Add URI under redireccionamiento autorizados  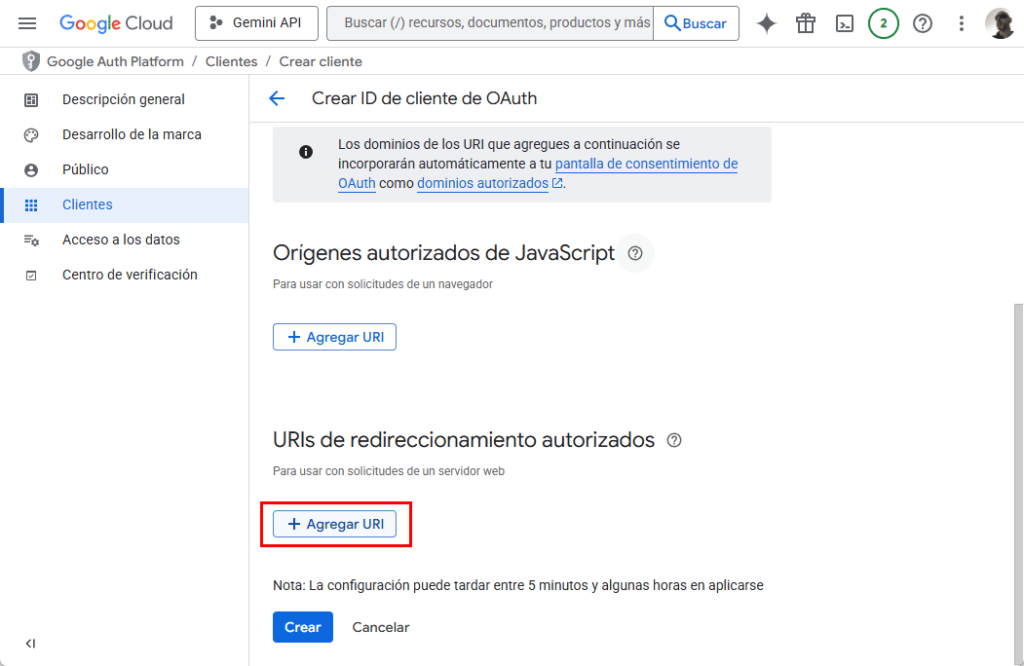click(x=335, y=524)
